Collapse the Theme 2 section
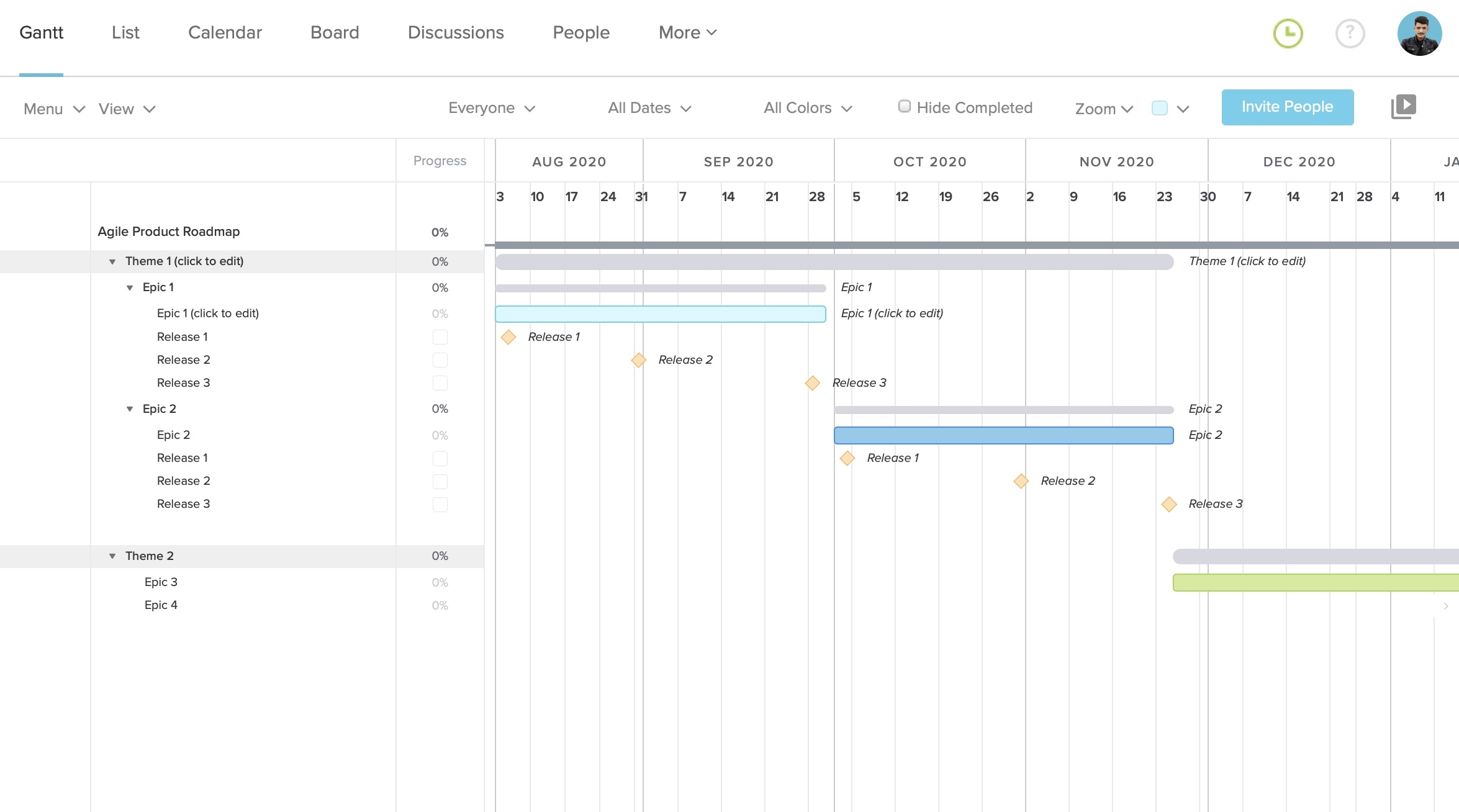This screenshot has width=1459, height=812. [x=112, y=556]
